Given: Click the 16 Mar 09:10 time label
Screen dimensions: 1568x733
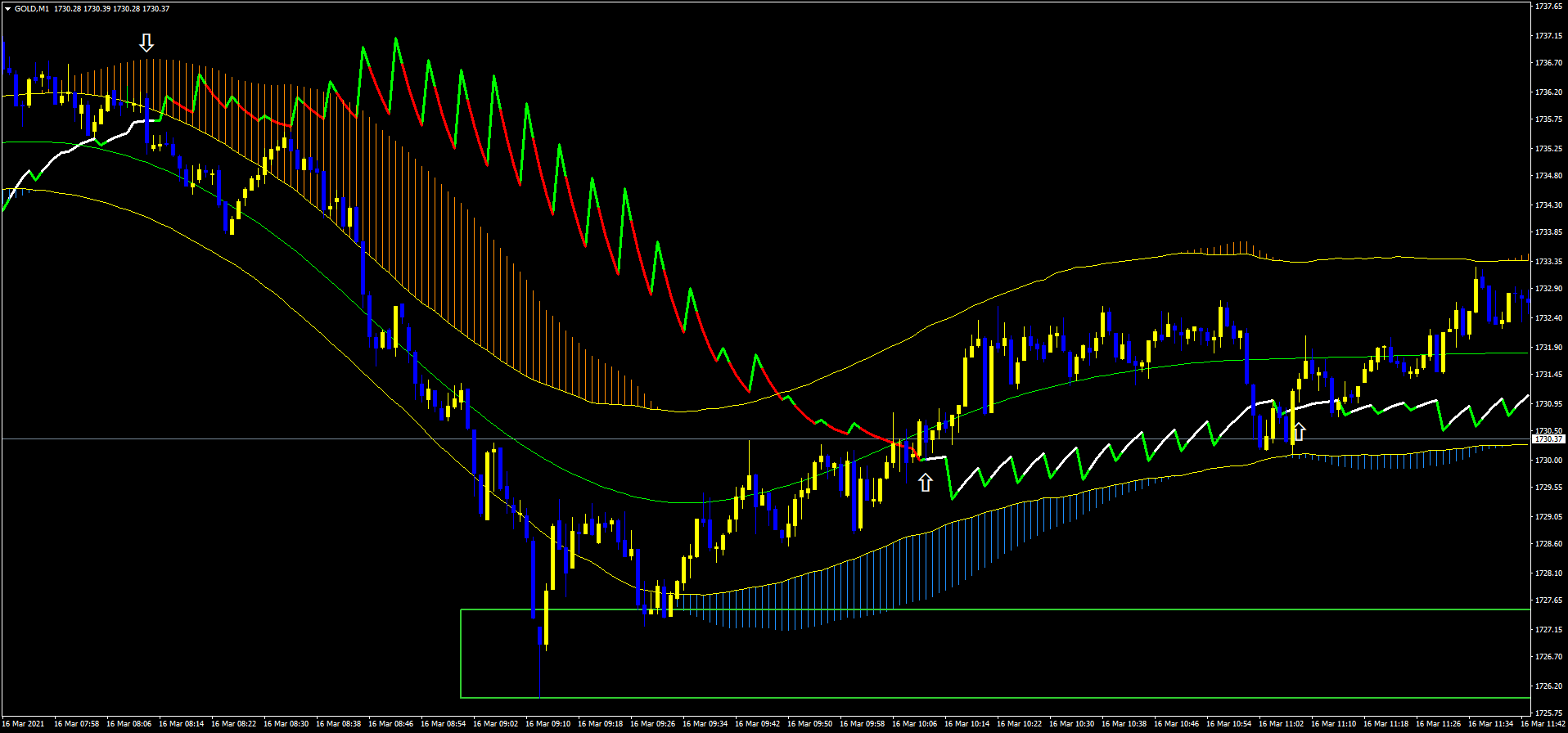Looking at the screenshot, I should click(x=548, y=724).
